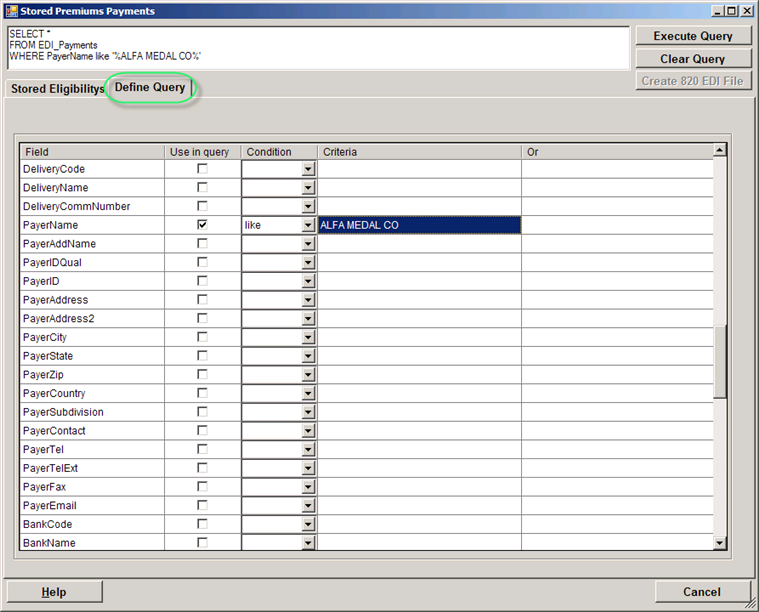Expand the BankName condition dropdown

tap(308, 543)
